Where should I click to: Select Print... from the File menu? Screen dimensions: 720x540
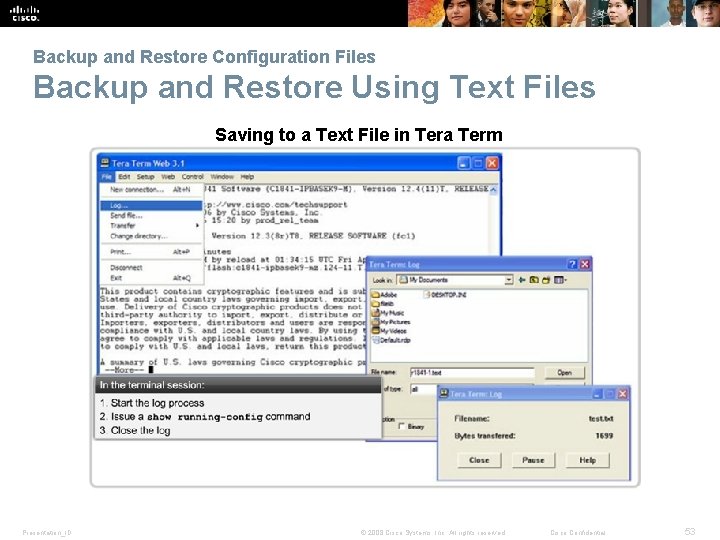[151, 252]
